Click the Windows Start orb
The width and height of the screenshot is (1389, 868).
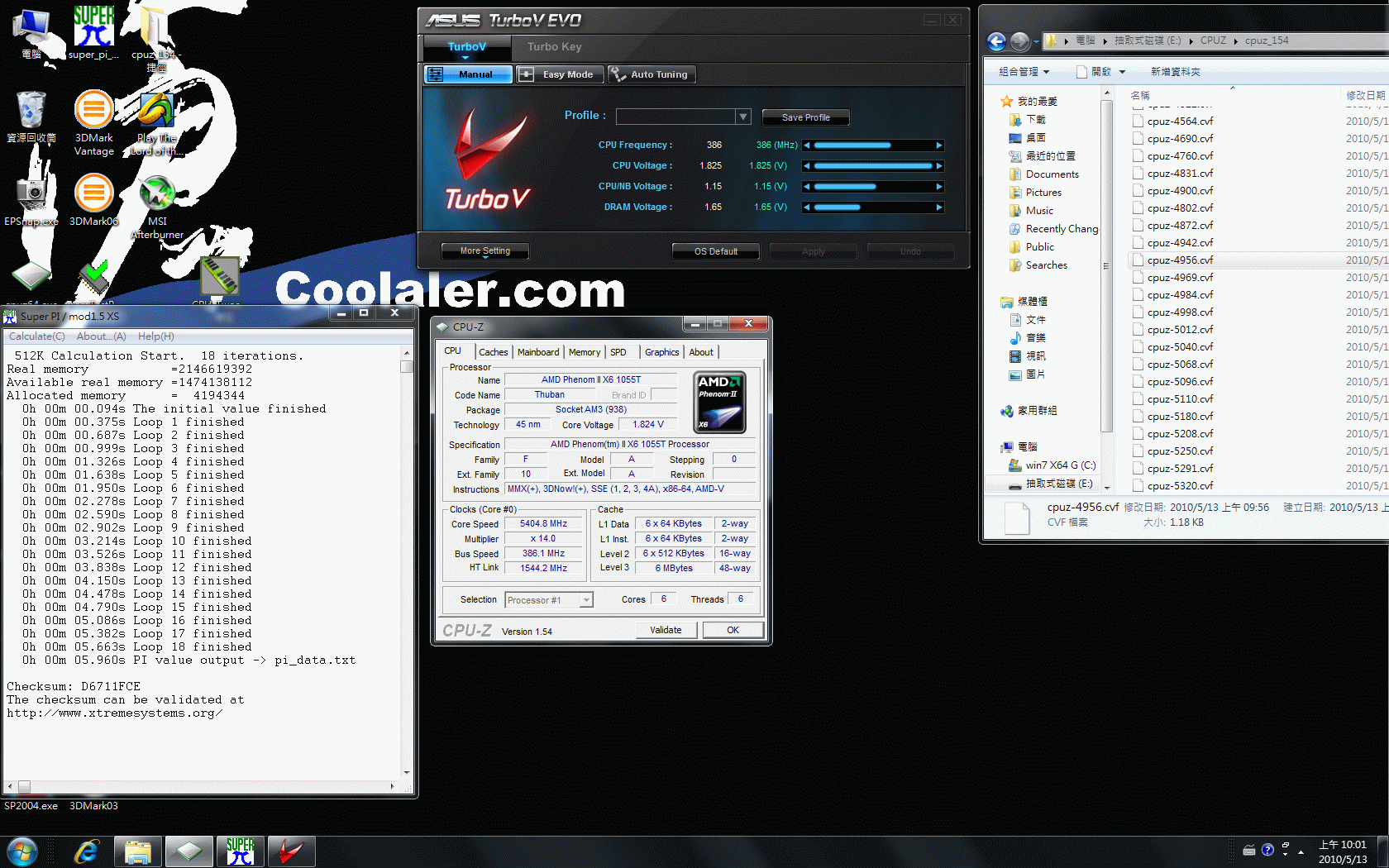(x=22, y=851)
